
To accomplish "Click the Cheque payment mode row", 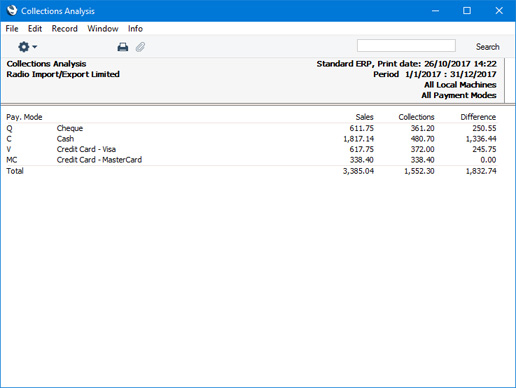I will coord(251,128).
